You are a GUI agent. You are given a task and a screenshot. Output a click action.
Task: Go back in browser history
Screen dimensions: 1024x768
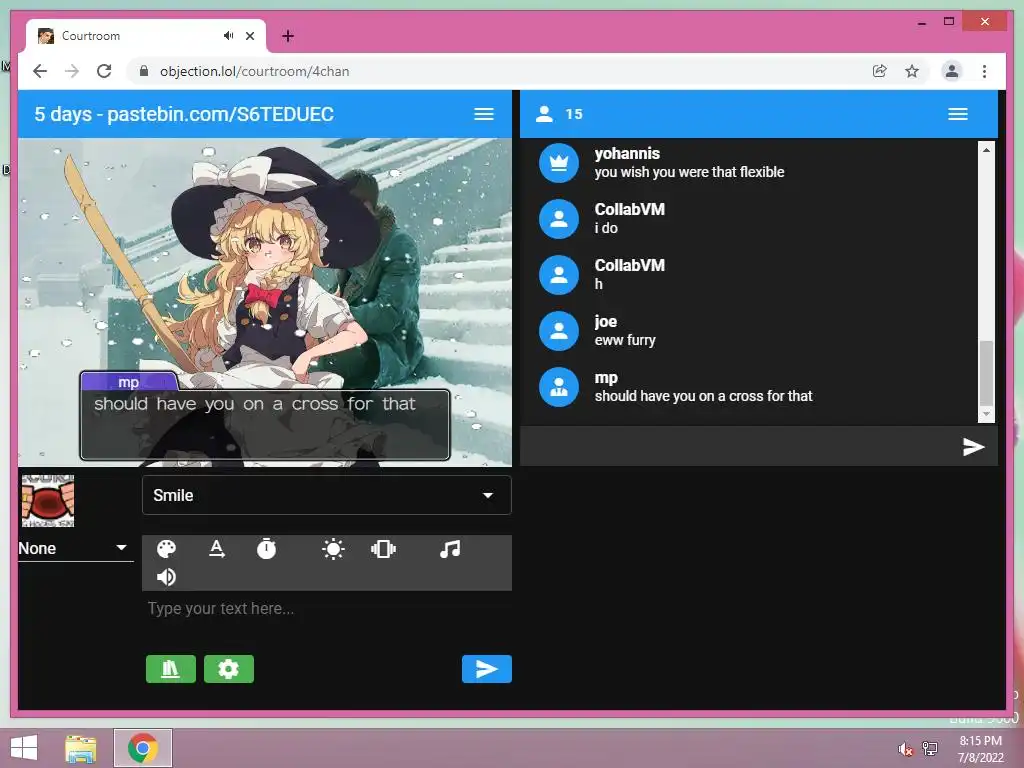pyautogui.click(x=40, y=71)
